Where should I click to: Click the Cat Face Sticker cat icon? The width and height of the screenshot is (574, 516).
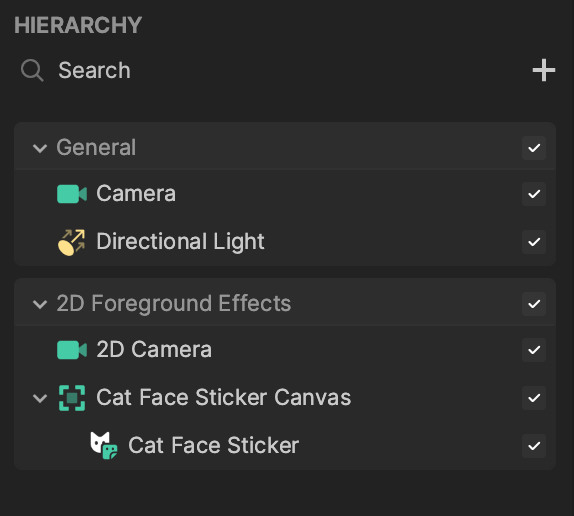click(104, 445)
